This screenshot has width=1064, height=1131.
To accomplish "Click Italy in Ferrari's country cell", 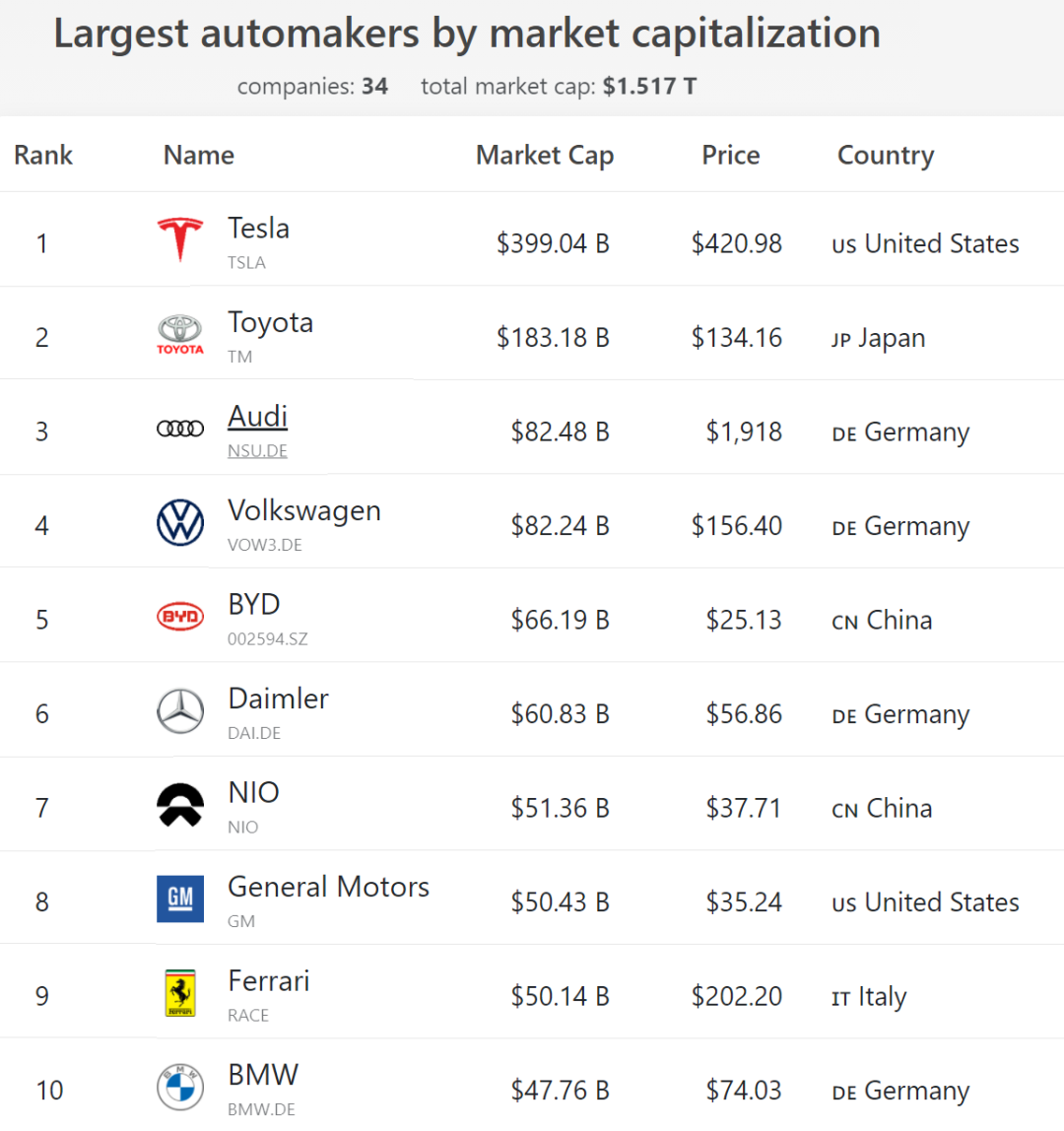I will (x=881, y=997).
